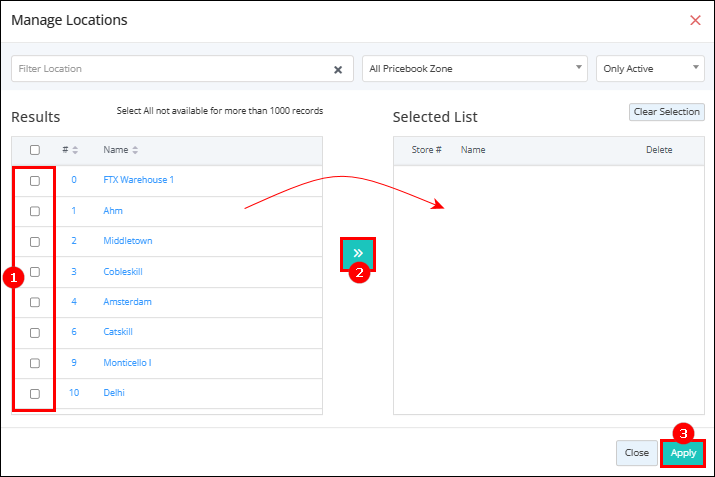
Task: Clear the Filter Location text with X icon
Action: [x=338, y=70]
